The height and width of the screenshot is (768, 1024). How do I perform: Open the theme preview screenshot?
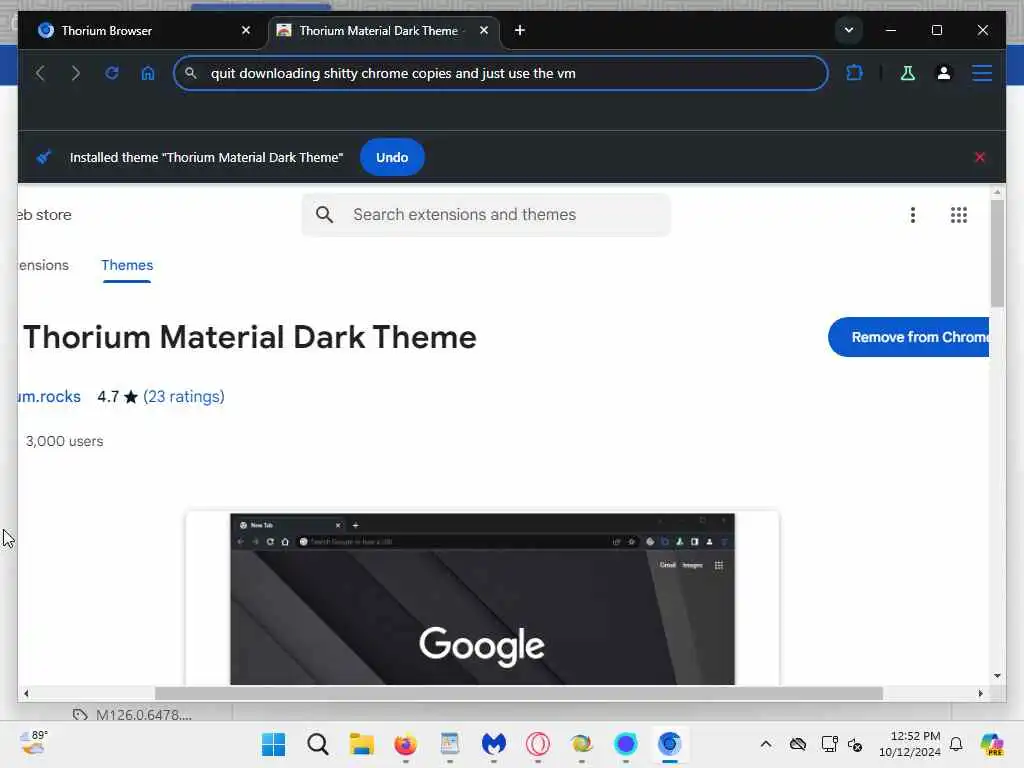coord(483,599)
